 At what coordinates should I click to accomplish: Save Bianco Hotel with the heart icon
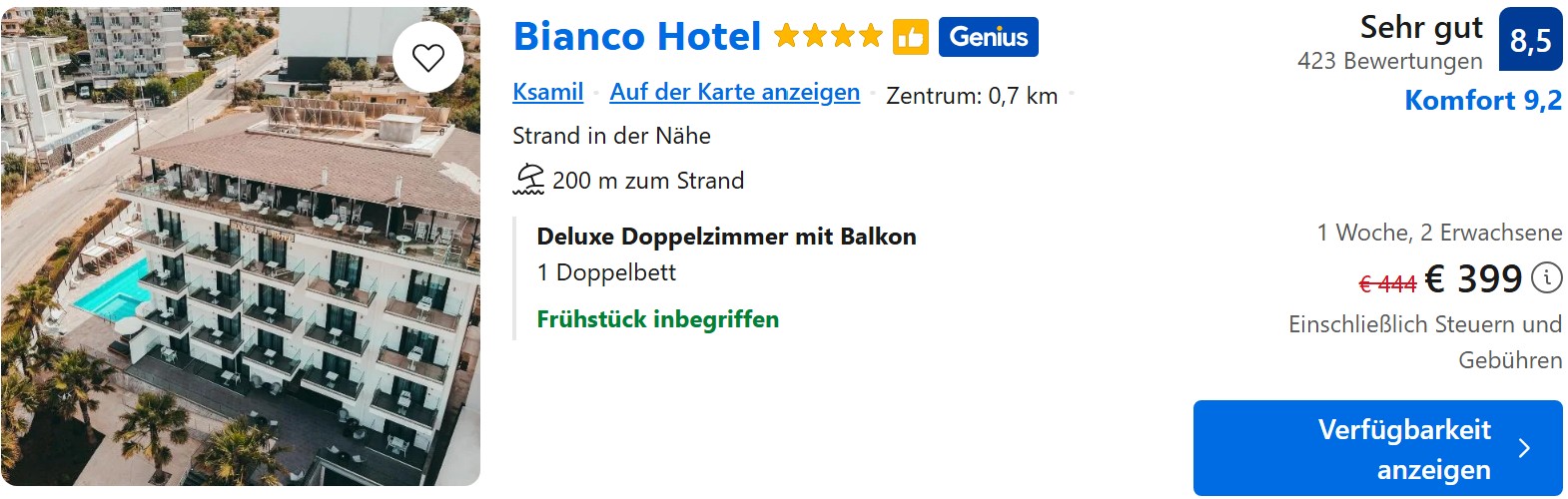point(428,58)
